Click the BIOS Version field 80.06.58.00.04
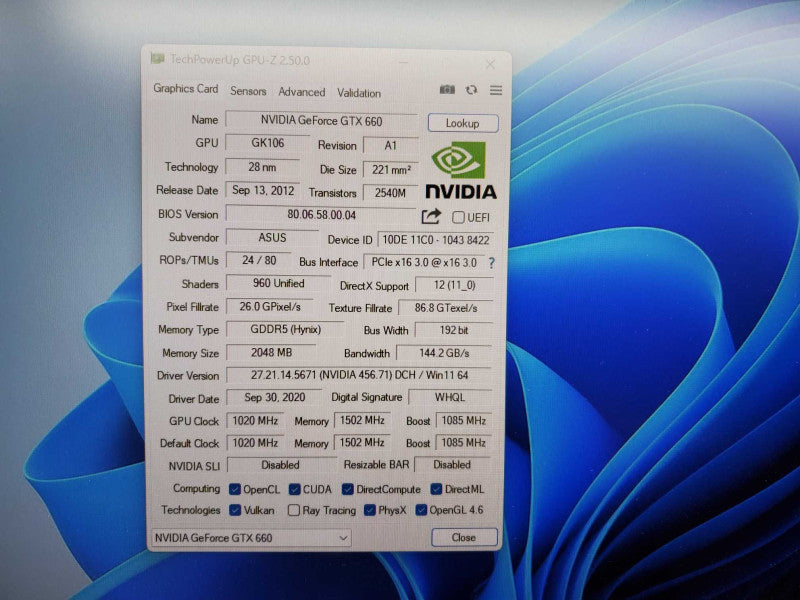Viewport: 800px width, 600px height. [321, 215]
